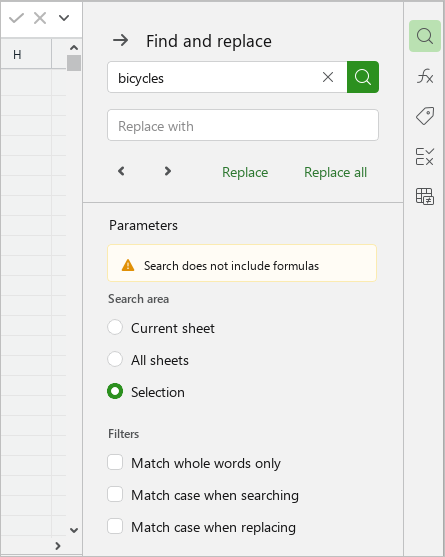Viewport: 445px width, 557px height.
Task: Open table compare sidebar icon
Action: click(x=425, y=196)
